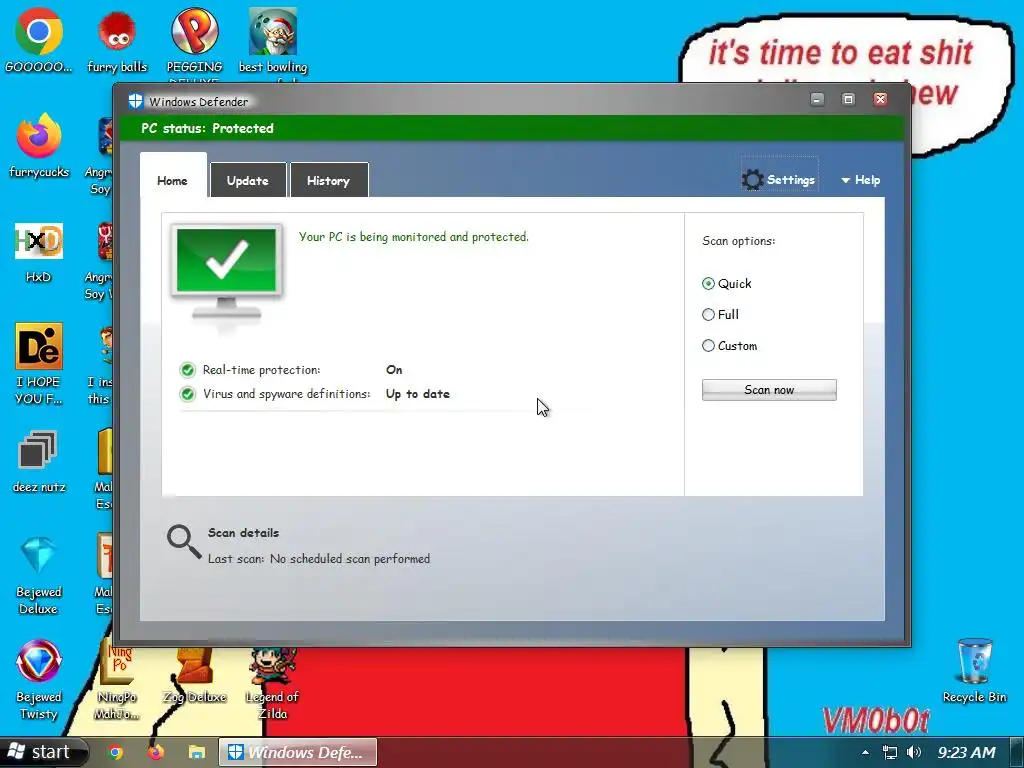Open the NingPo MahJo desktop icon

point(117,682)
